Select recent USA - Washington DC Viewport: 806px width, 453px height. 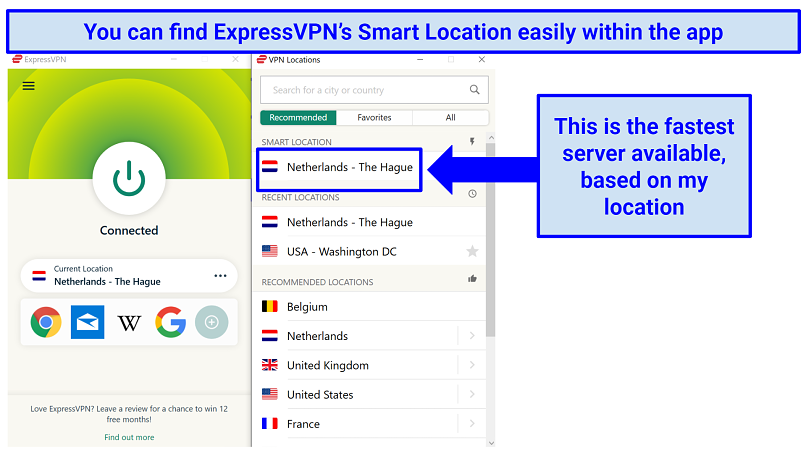pos(369,251)
